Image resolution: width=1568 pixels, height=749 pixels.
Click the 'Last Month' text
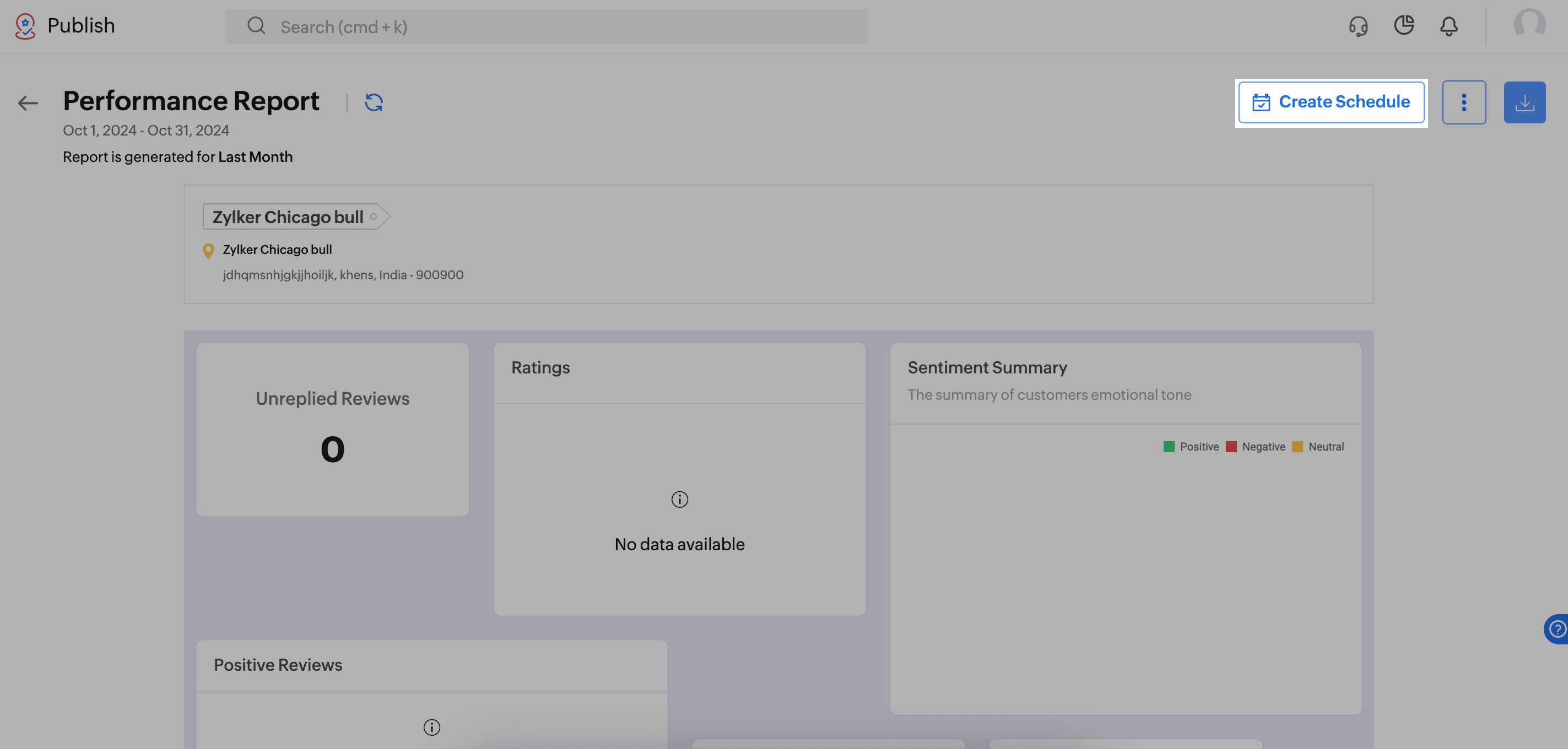coord(255,156)
